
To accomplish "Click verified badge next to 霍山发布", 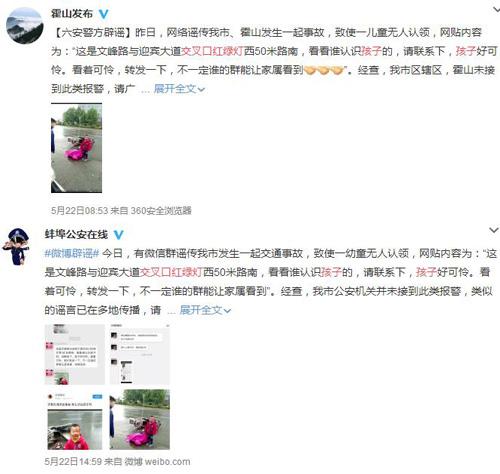I will 104,14.
